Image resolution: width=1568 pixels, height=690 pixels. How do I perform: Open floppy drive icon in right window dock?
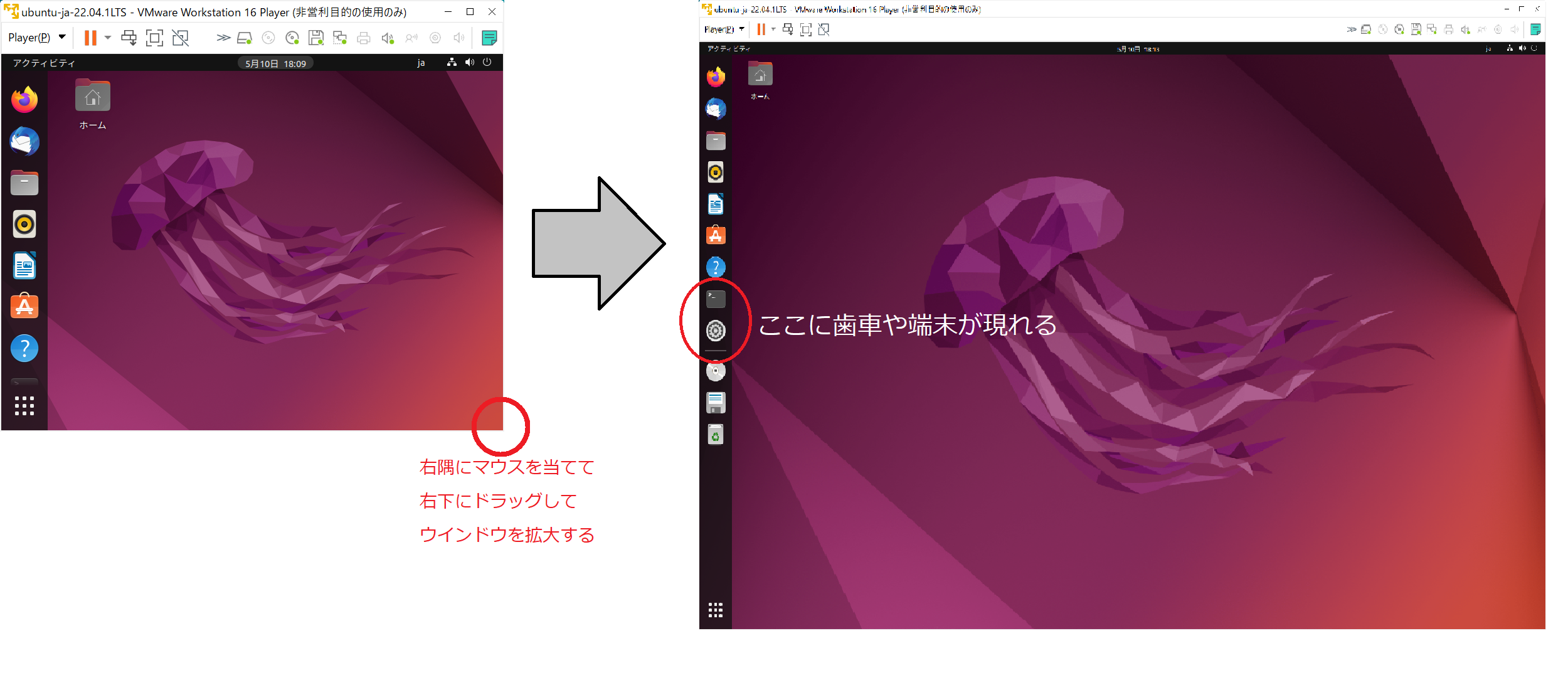[x=716, y=403]
